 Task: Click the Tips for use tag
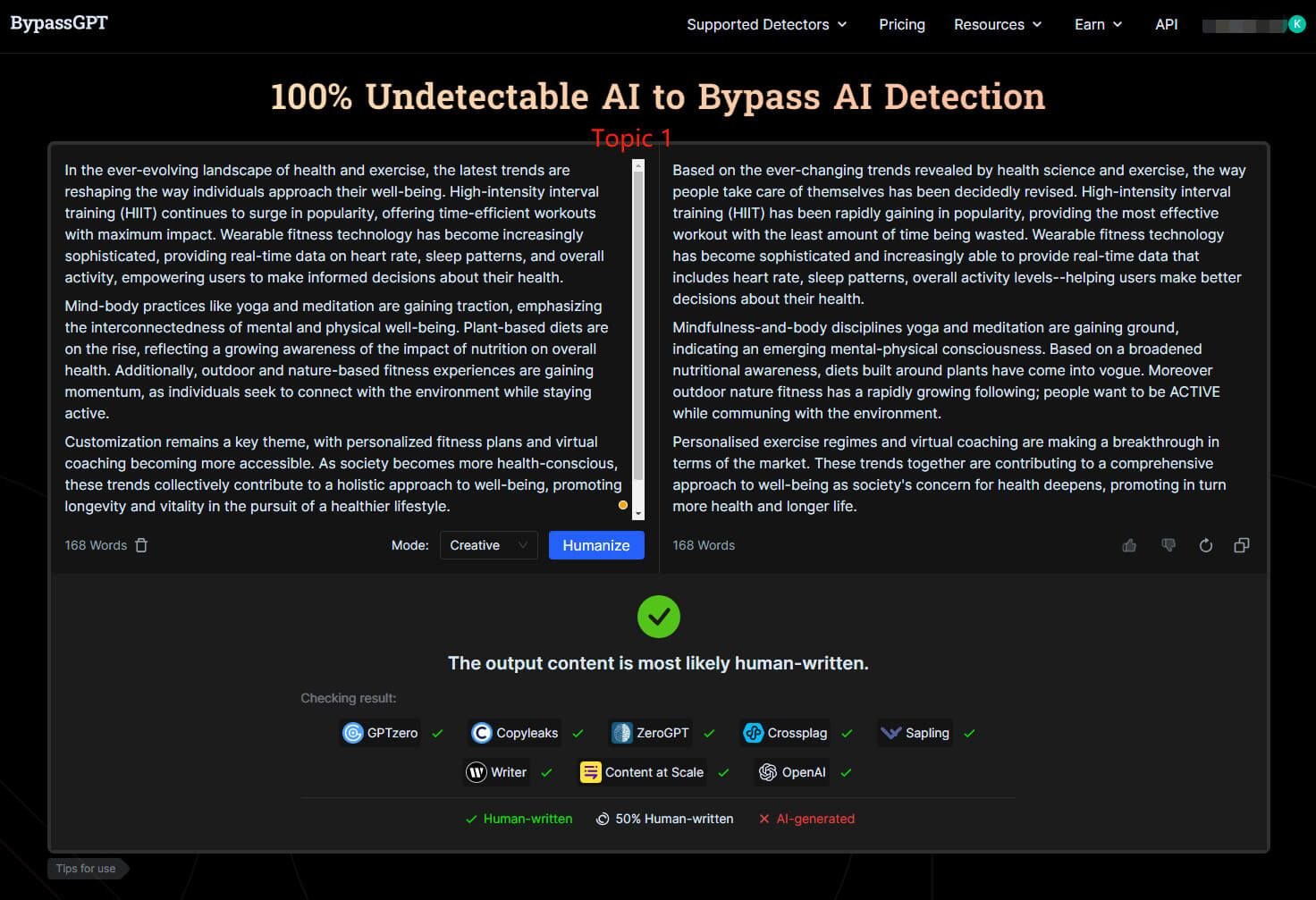[86, 868]
